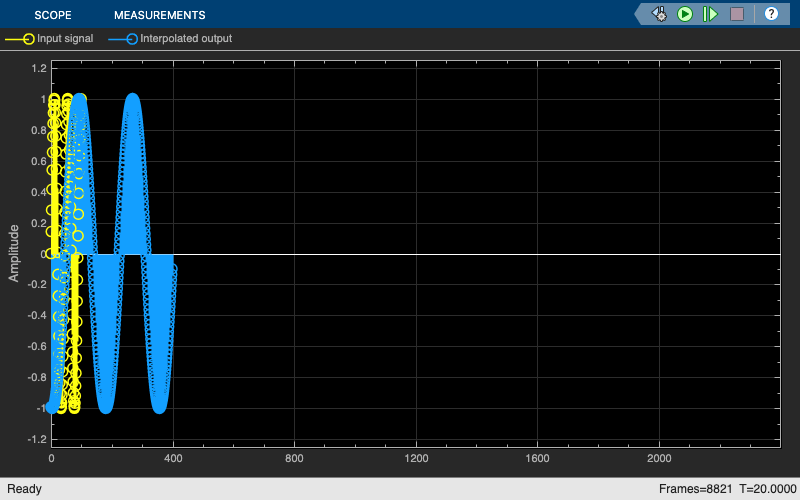Toggle Input signal legend entry
800x500 pixels.
49,39
